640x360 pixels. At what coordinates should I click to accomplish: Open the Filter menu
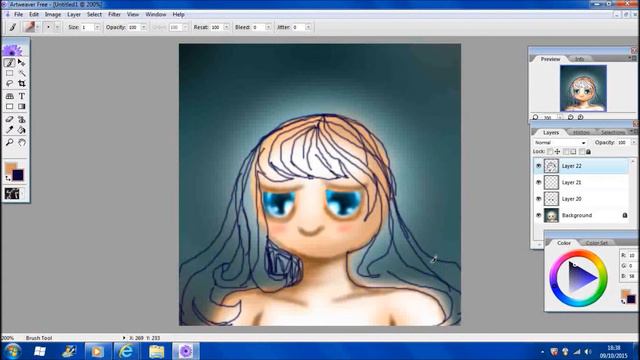pyautogui.click(x=114, y=14)
